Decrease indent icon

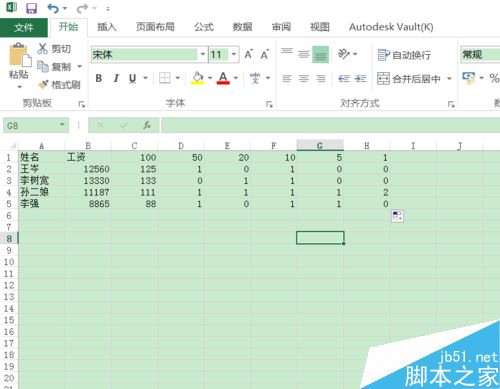pos(344,79)
